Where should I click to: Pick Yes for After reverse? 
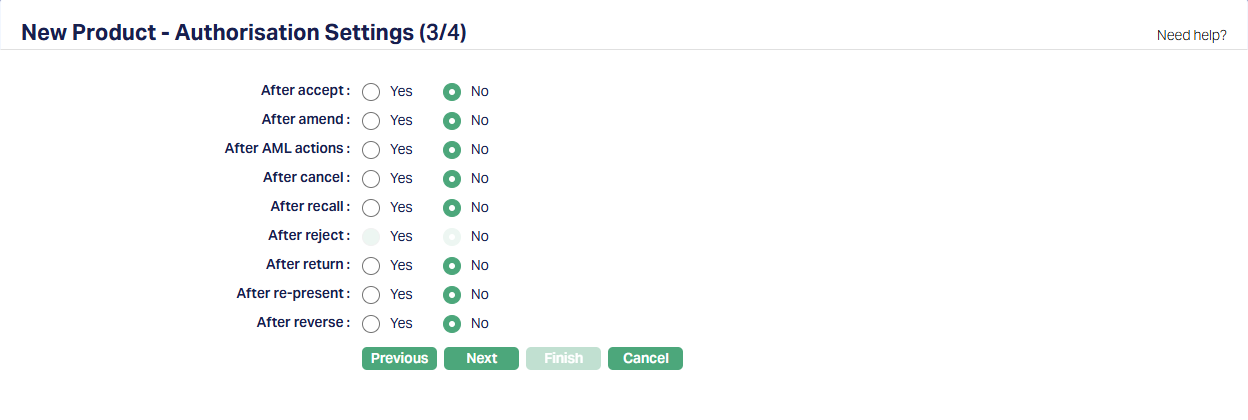pos(371,324)
